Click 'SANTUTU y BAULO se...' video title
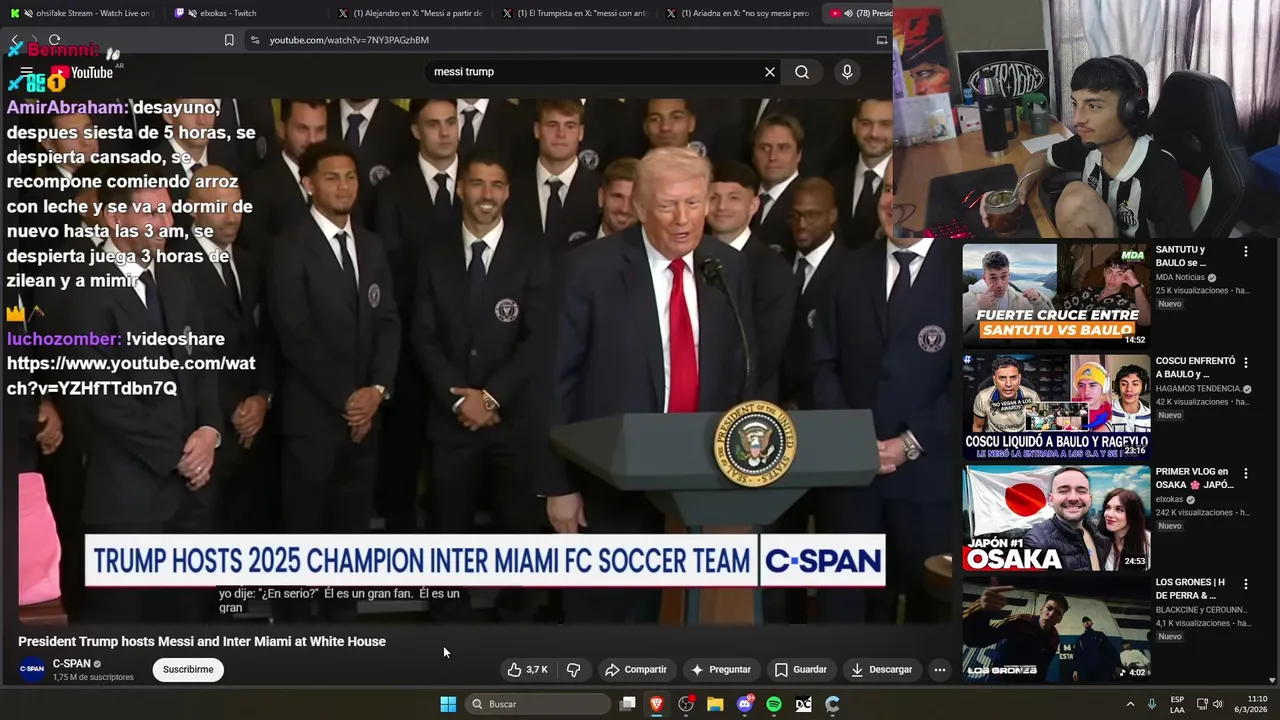Screen dimensions: 1280x720 pos(1181,256)
